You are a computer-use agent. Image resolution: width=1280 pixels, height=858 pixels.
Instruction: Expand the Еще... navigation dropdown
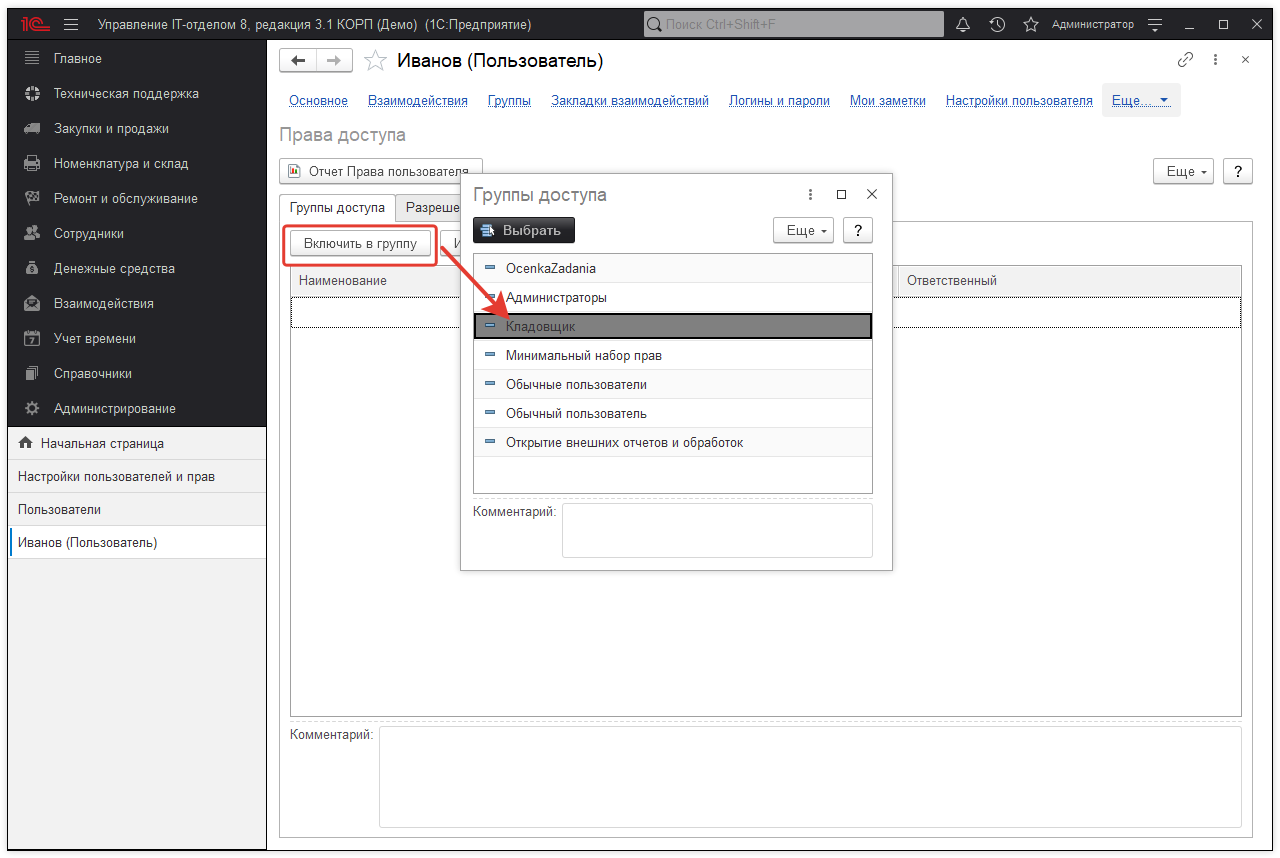[1141, 101]
